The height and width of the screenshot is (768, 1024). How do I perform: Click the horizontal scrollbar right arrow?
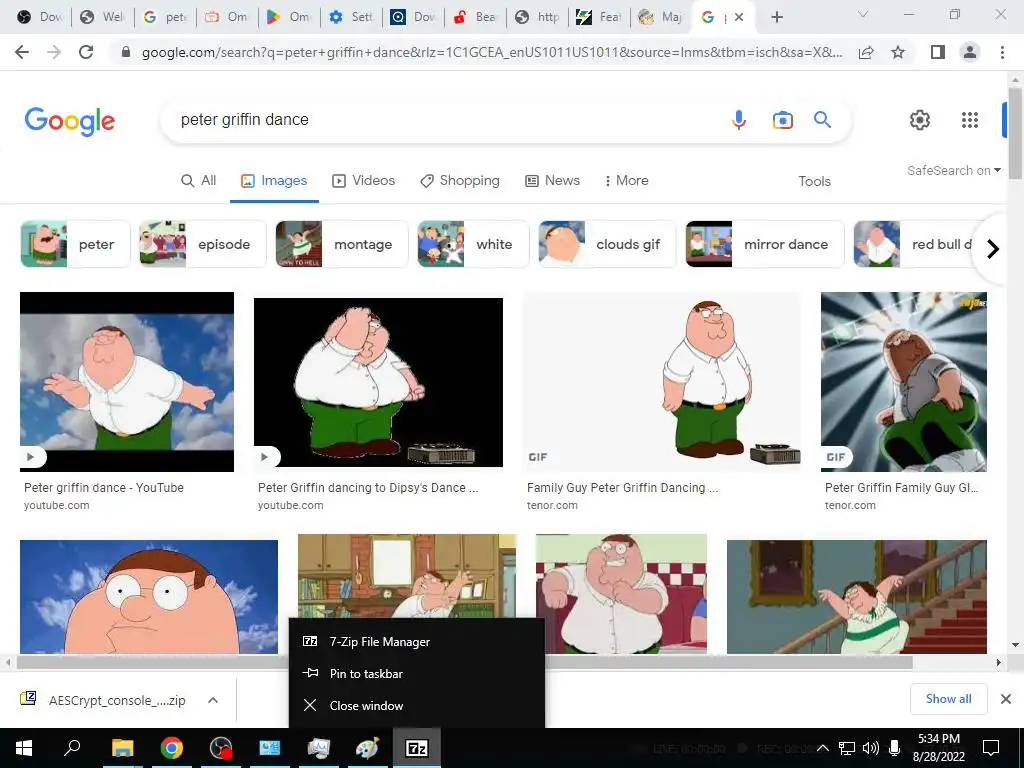998,663
